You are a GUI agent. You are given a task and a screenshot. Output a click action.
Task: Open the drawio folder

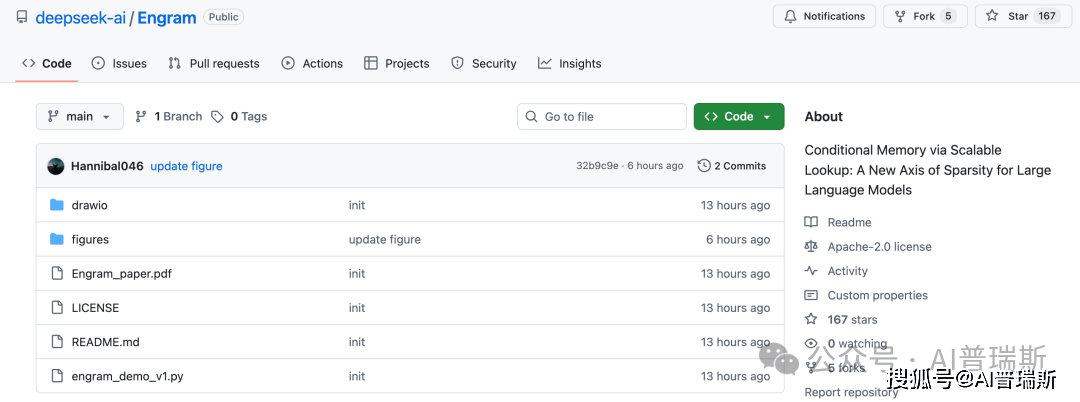pyautogui.click(x=90, y=205)
